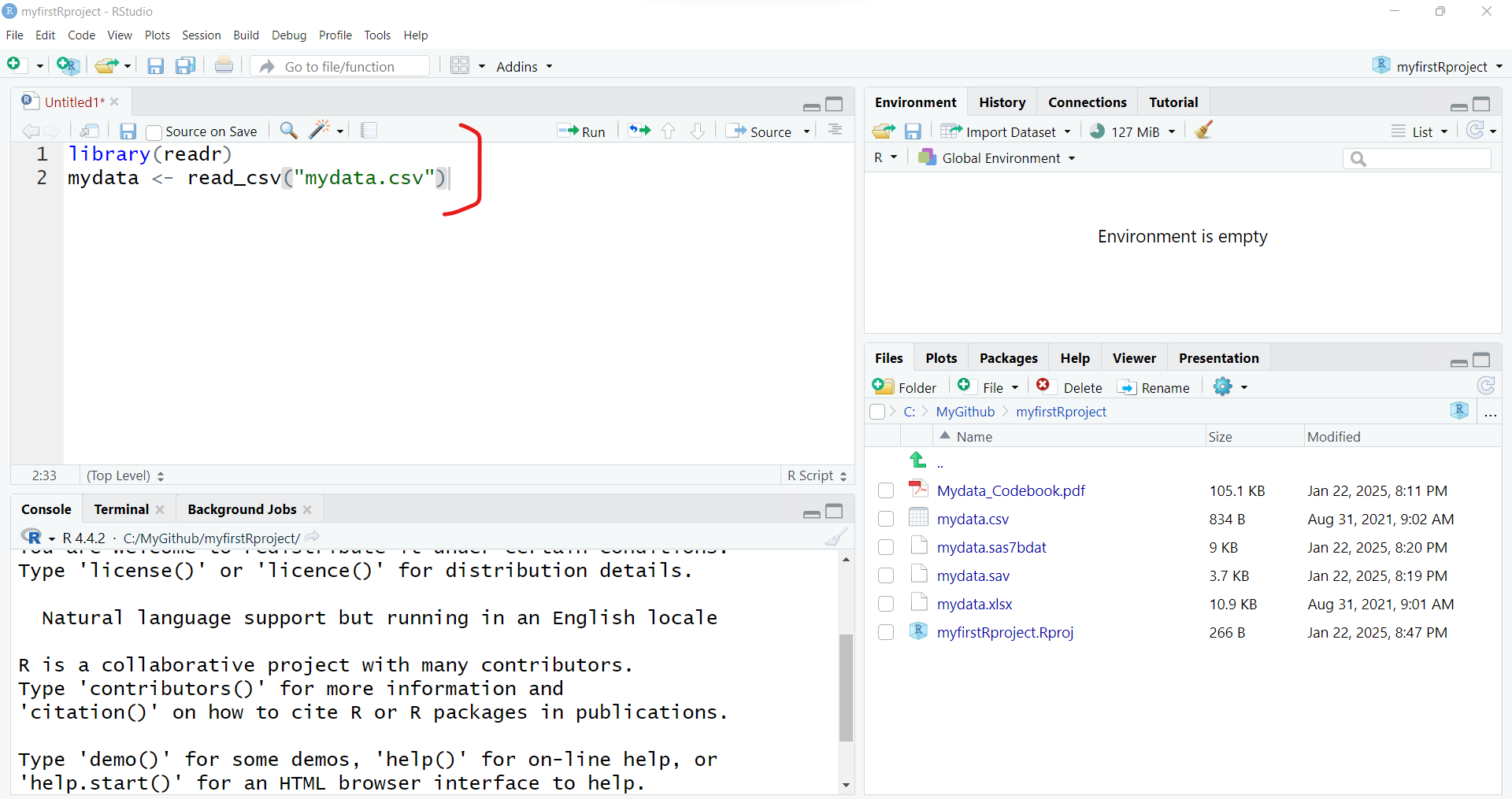Click the new Folder button in Files
This screenshot has width=1512, height=799.
click(904, 387)
